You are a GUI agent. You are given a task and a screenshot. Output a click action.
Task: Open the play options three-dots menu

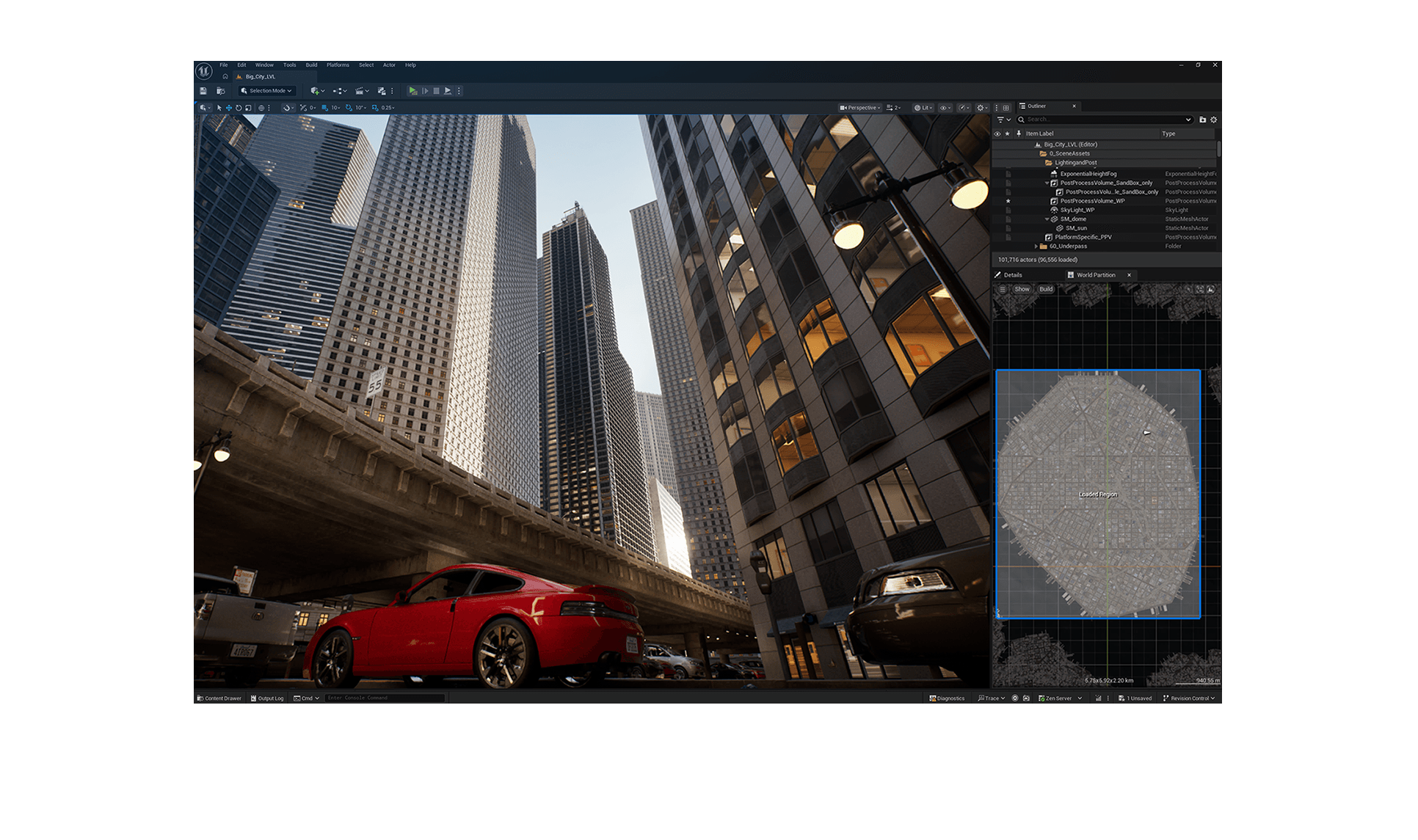pyautogui.click(x=459, y=91)
